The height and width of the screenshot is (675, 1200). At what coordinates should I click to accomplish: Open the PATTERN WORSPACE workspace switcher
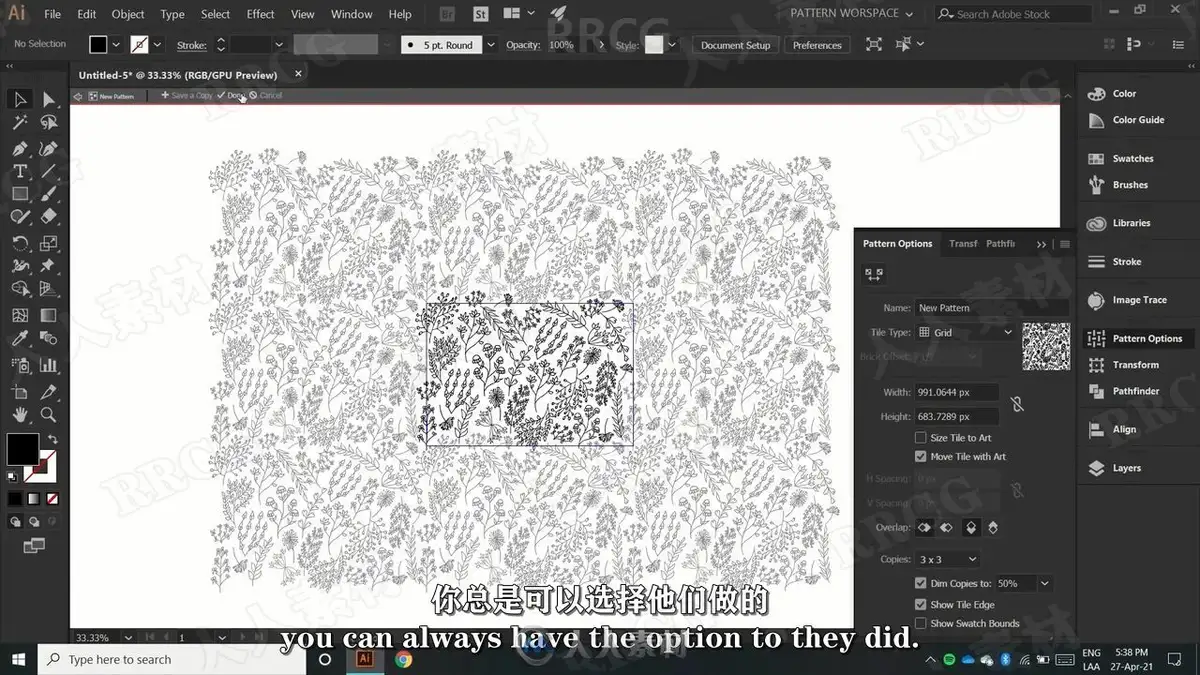(x=851, y=14)
